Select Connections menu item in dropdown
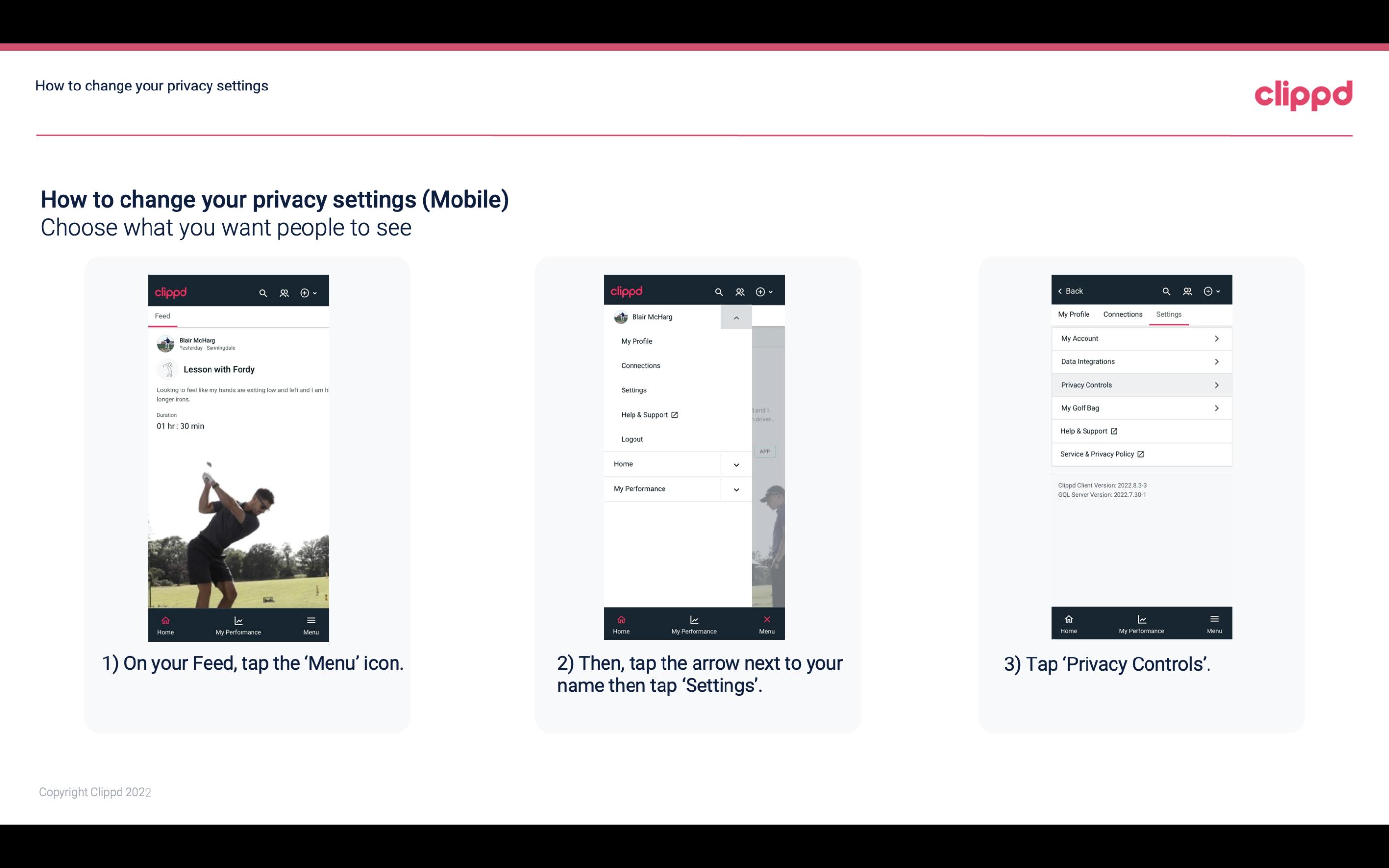1389x868 pixels. click(x=640, y=365)
